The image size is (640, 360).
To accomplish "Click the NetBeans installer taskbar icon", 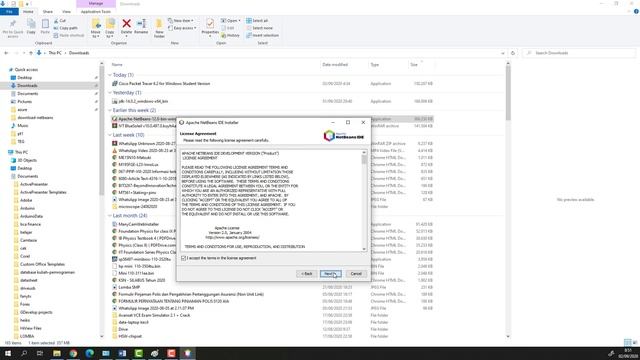I will (x=187, y=353).
